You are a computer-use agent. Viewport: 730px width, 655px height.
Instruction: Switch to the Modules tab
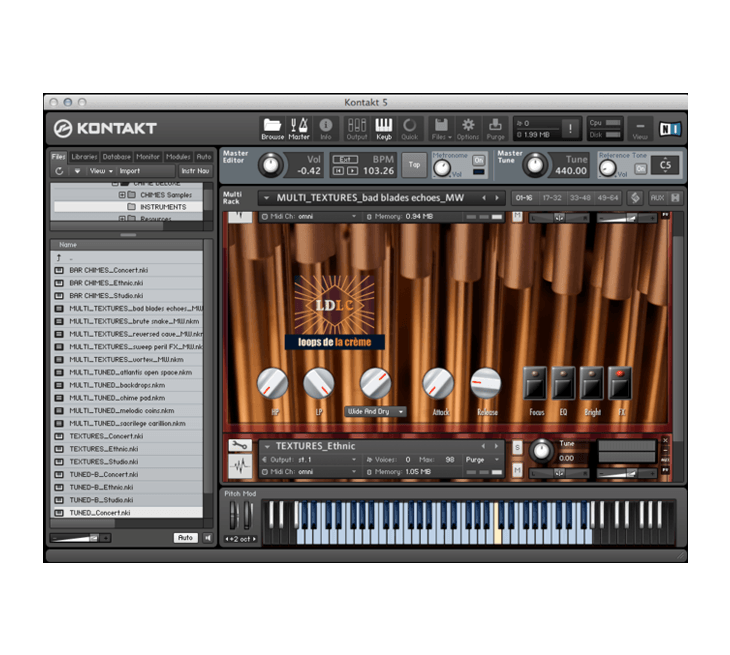[x=178, y=157]
